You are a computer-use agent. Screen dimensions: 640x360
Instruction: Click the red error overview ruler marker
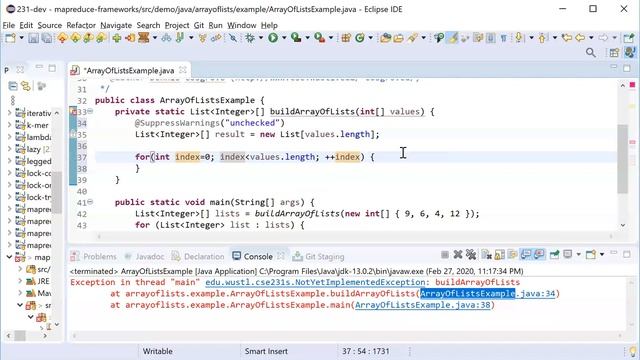(x=632, y=85)
